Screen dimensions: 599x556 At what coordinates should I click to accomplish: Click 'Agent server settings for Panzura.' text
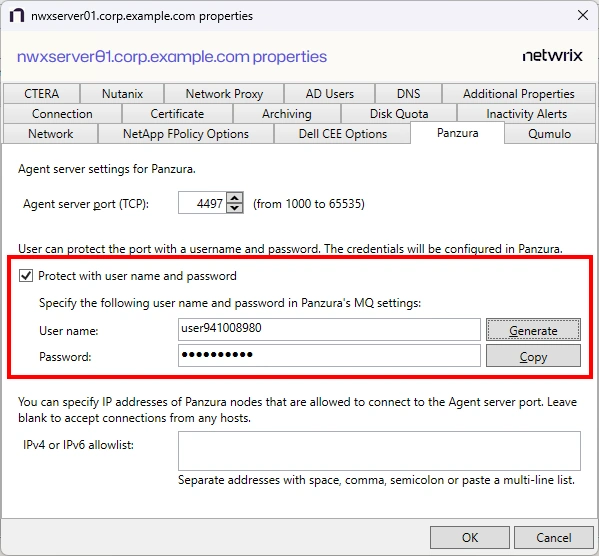click(107, 169)
